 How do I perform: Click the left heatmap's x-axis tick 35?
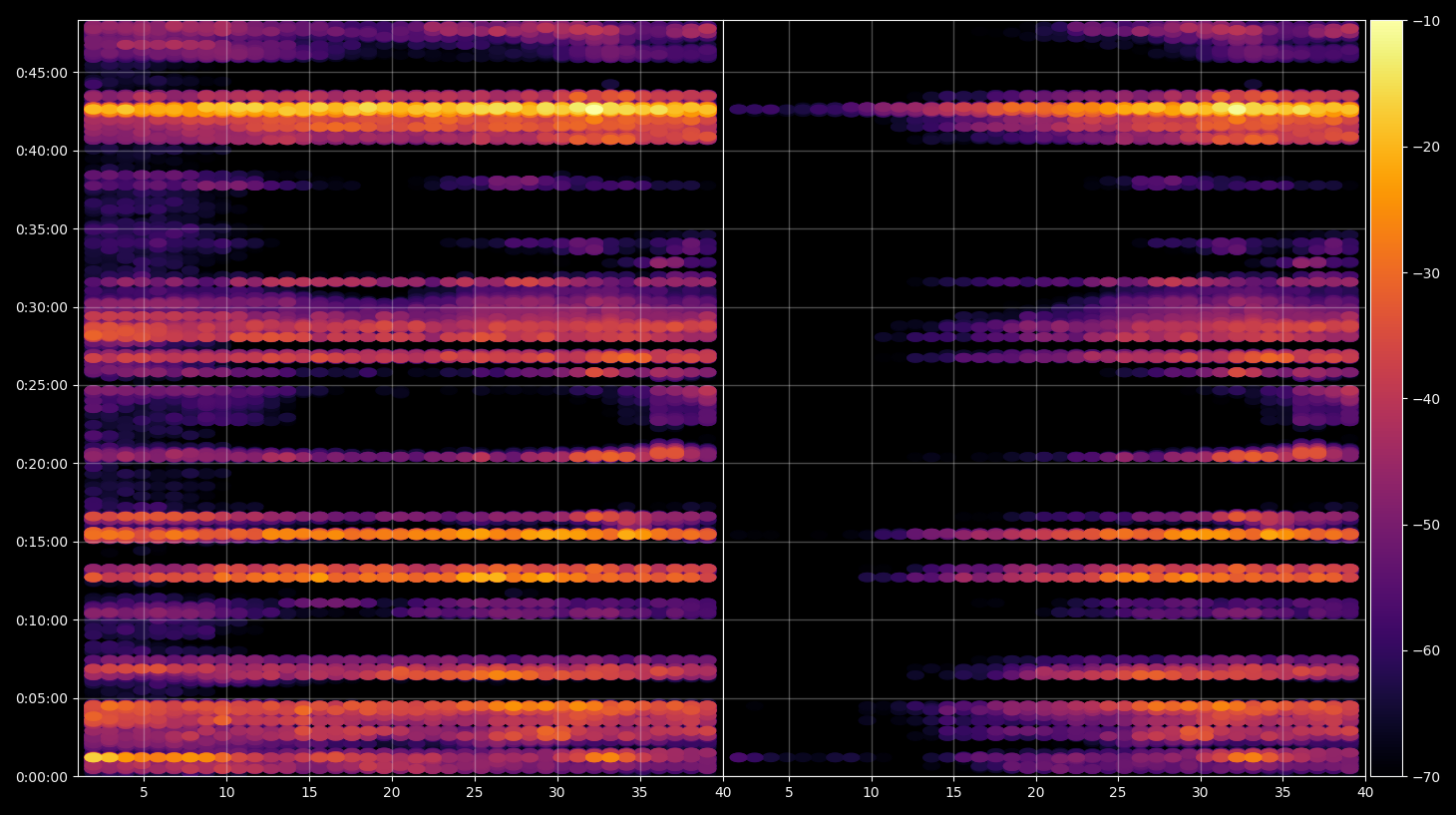639,793
